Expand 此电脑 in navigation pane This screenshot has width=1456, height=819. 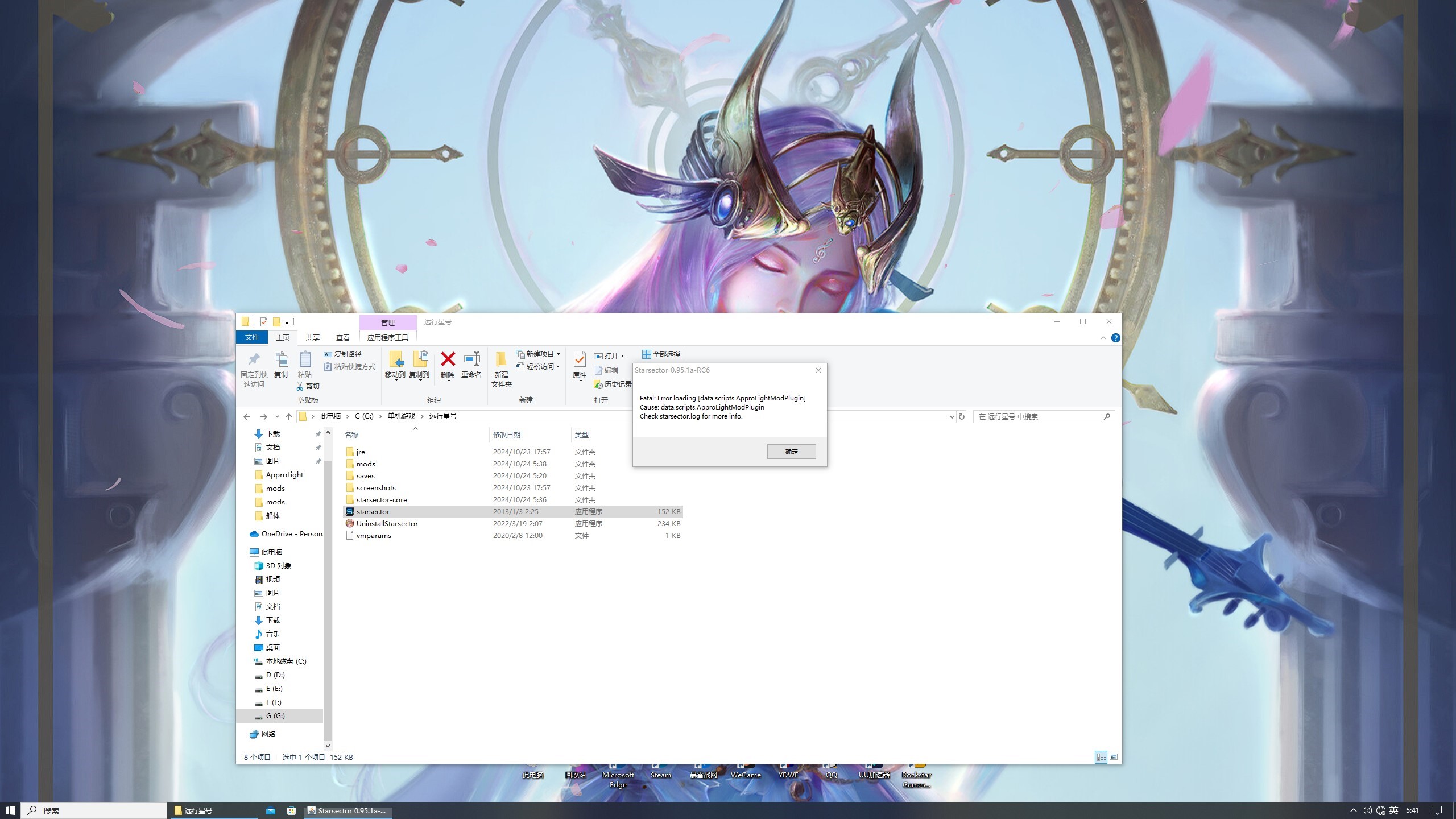(x=247, y=551)
